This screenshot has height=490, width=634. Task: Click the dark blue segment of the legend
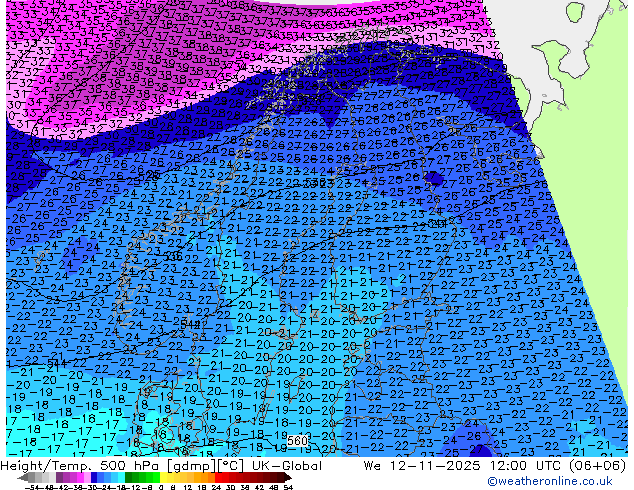[94, 477]
